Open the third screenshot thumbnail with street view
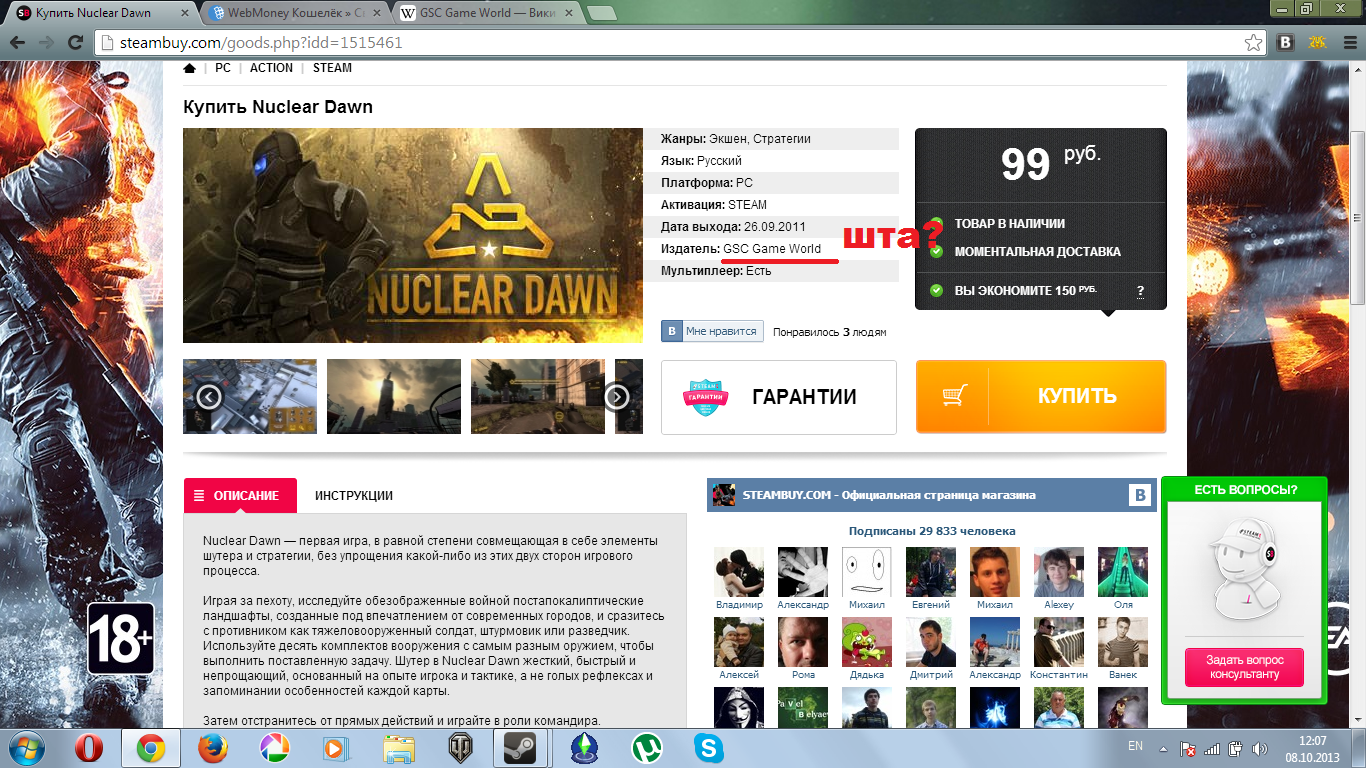Viewport: 1366px width, 768px height. 538,397
